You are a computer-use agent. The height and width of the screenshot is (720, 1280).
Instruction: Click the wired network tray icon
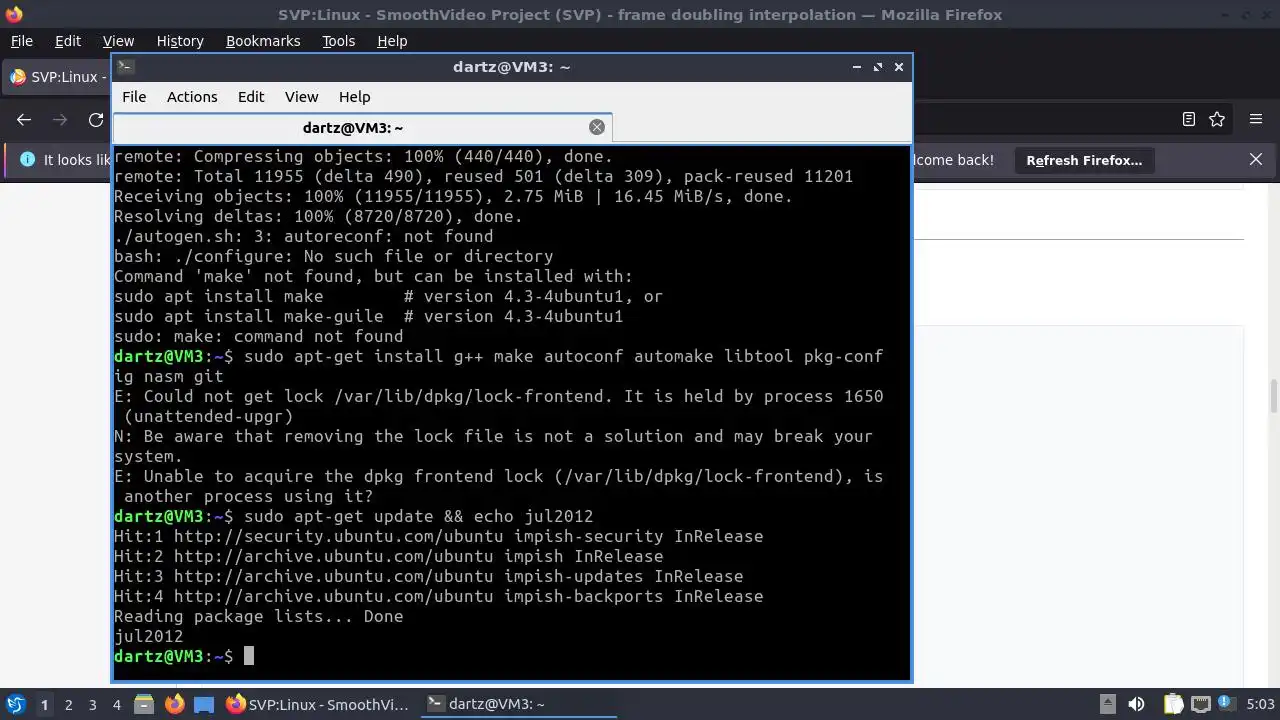pyautogui.click(x=1201, y=704)
